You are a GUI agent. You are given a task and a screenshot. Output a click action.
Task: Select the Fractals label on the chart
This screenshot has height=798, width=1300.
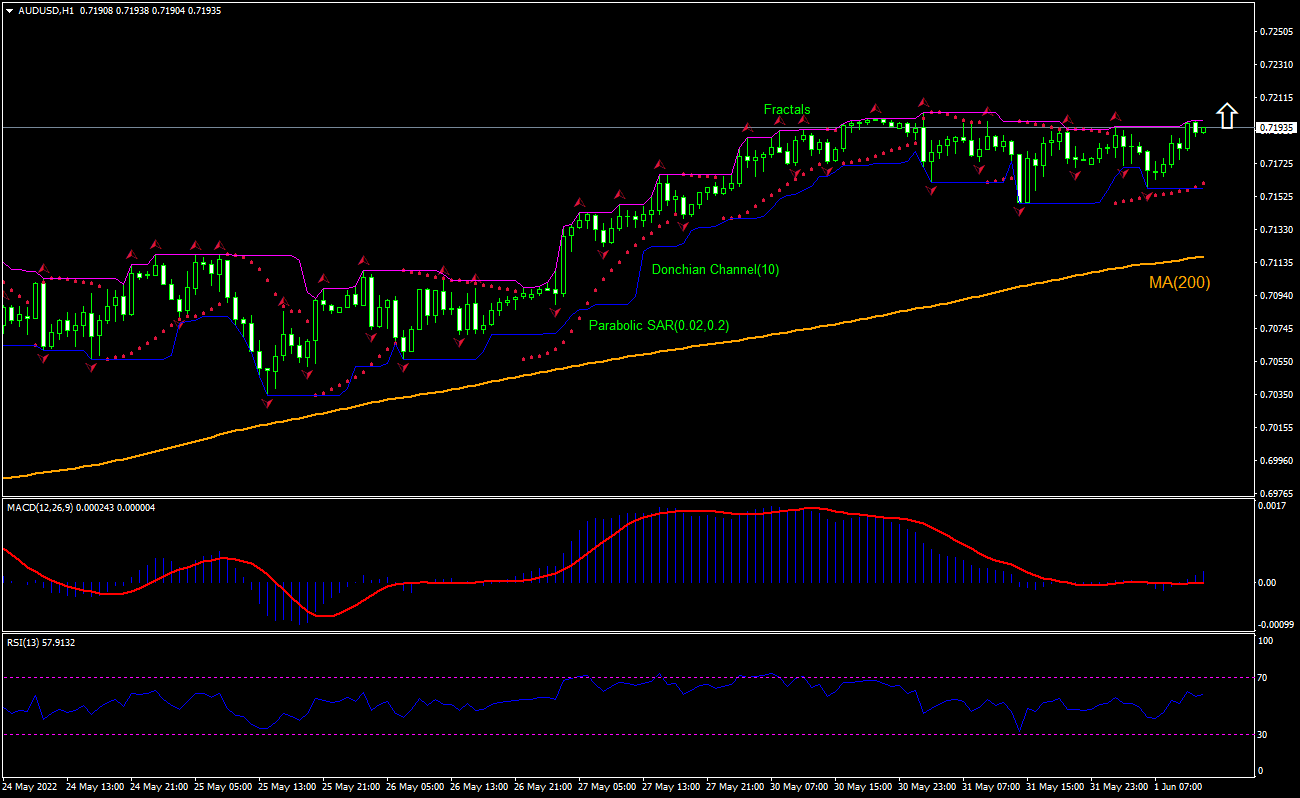click(787, 109)
